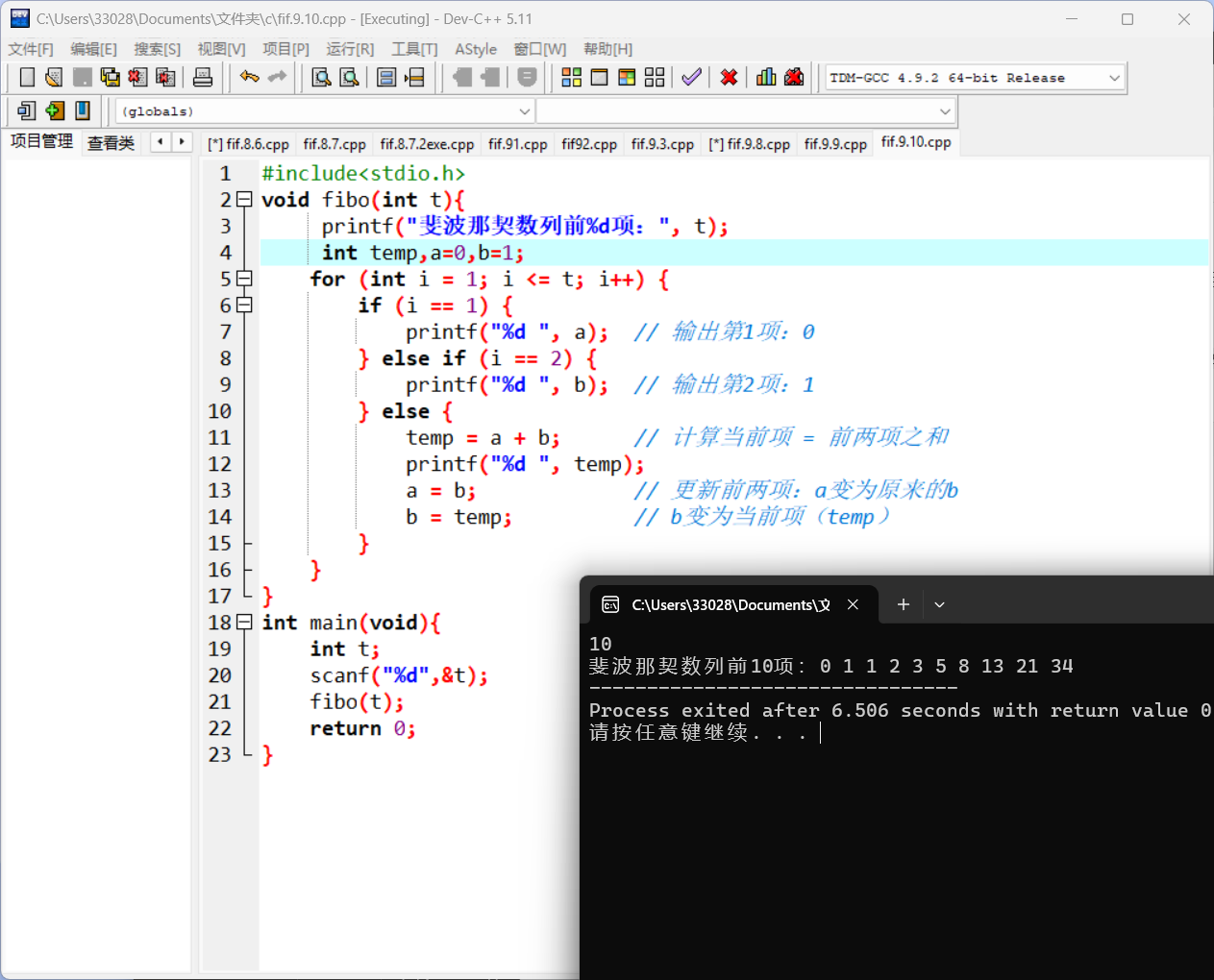Open the 视图[V] menu

[x=221, y=49]
